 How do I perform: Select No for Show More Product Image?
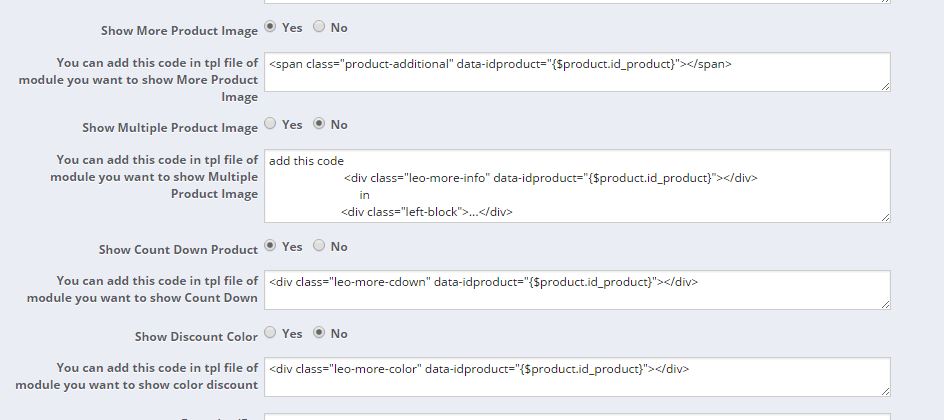tap(319, 27)
